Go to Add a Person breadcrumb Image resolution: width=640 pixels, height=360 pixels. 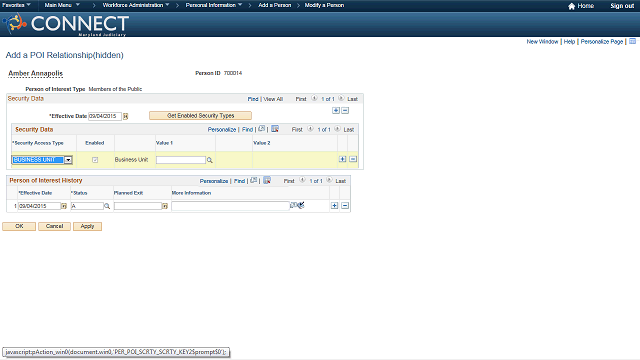[275, 5]
